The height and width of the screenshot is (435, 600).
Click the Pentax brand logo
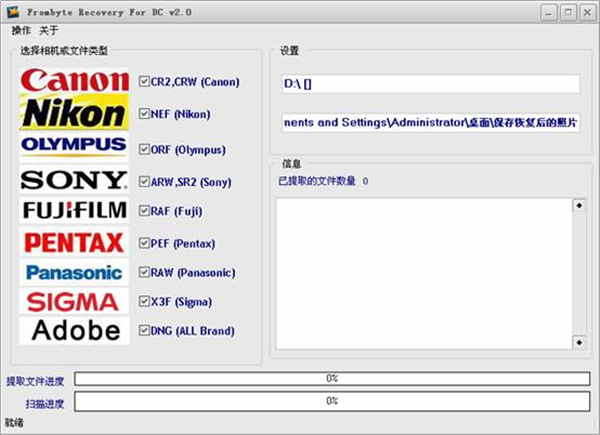click(75, 242)
